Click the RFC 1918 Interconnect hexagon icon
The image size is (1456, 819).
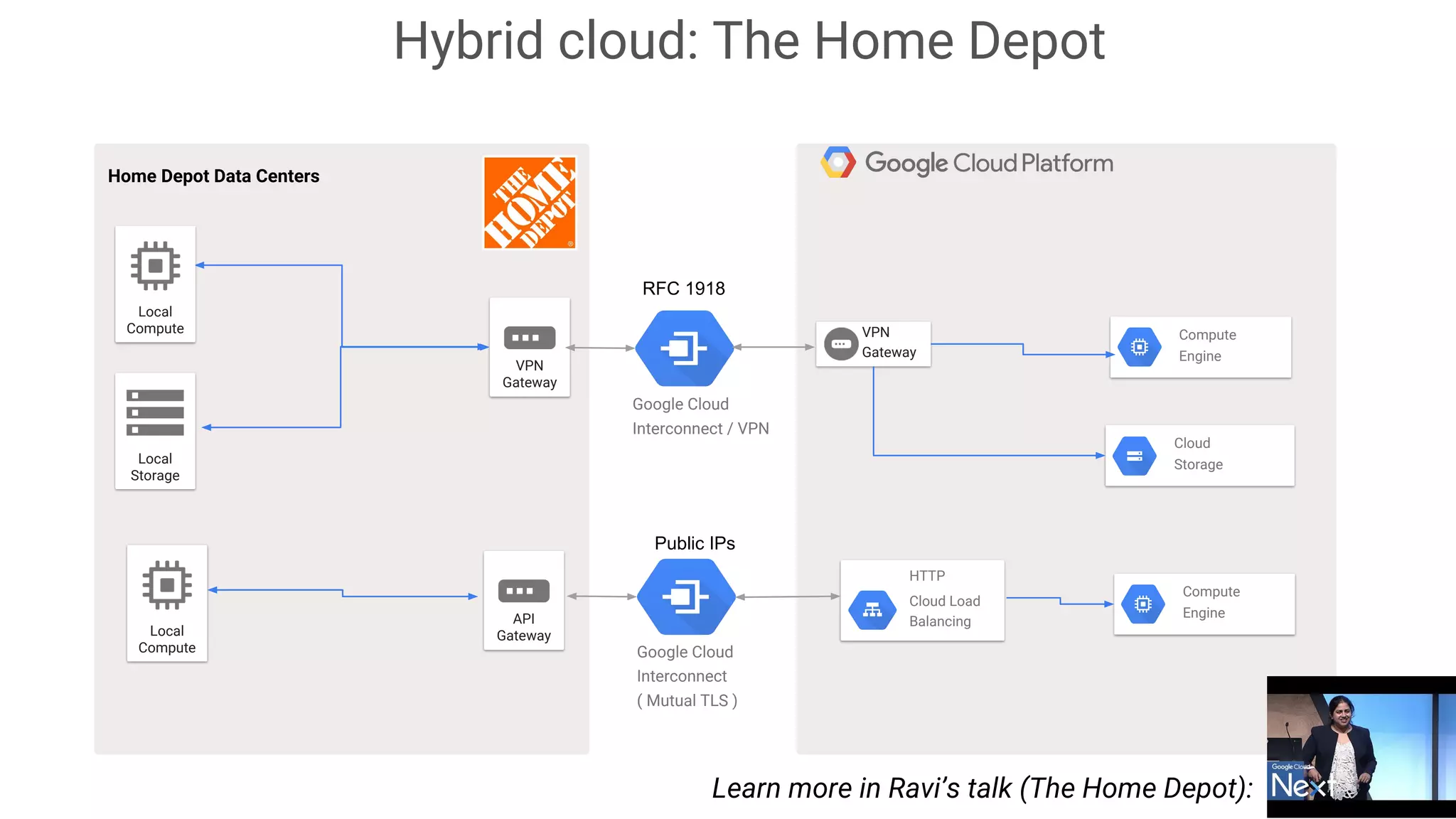point(684,348)
